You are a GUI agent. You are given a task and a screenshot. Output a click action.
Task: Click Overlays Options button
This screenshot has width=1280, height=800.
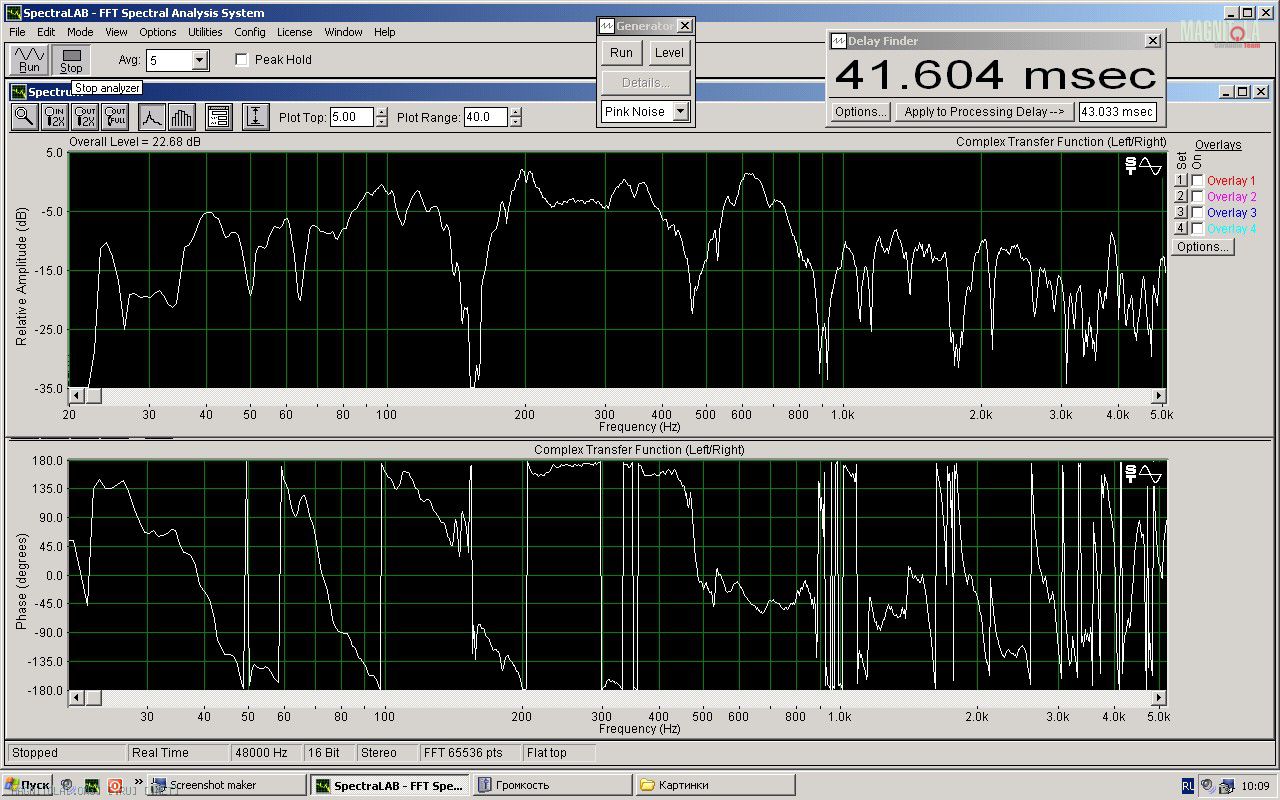tap(1202, 247)
